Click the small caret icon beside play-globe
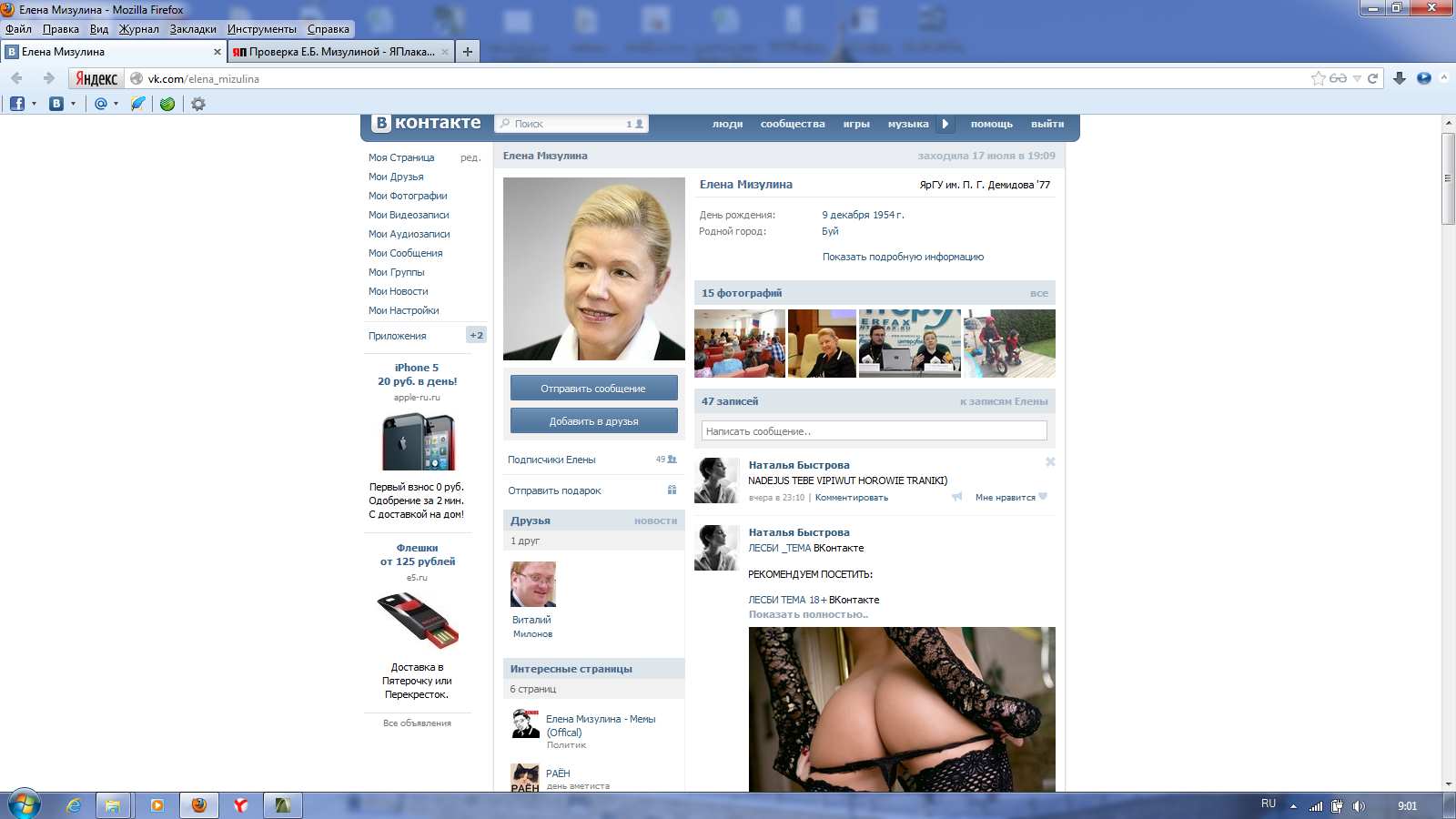Screen dimensions: 1456x819 point(1443,78)
